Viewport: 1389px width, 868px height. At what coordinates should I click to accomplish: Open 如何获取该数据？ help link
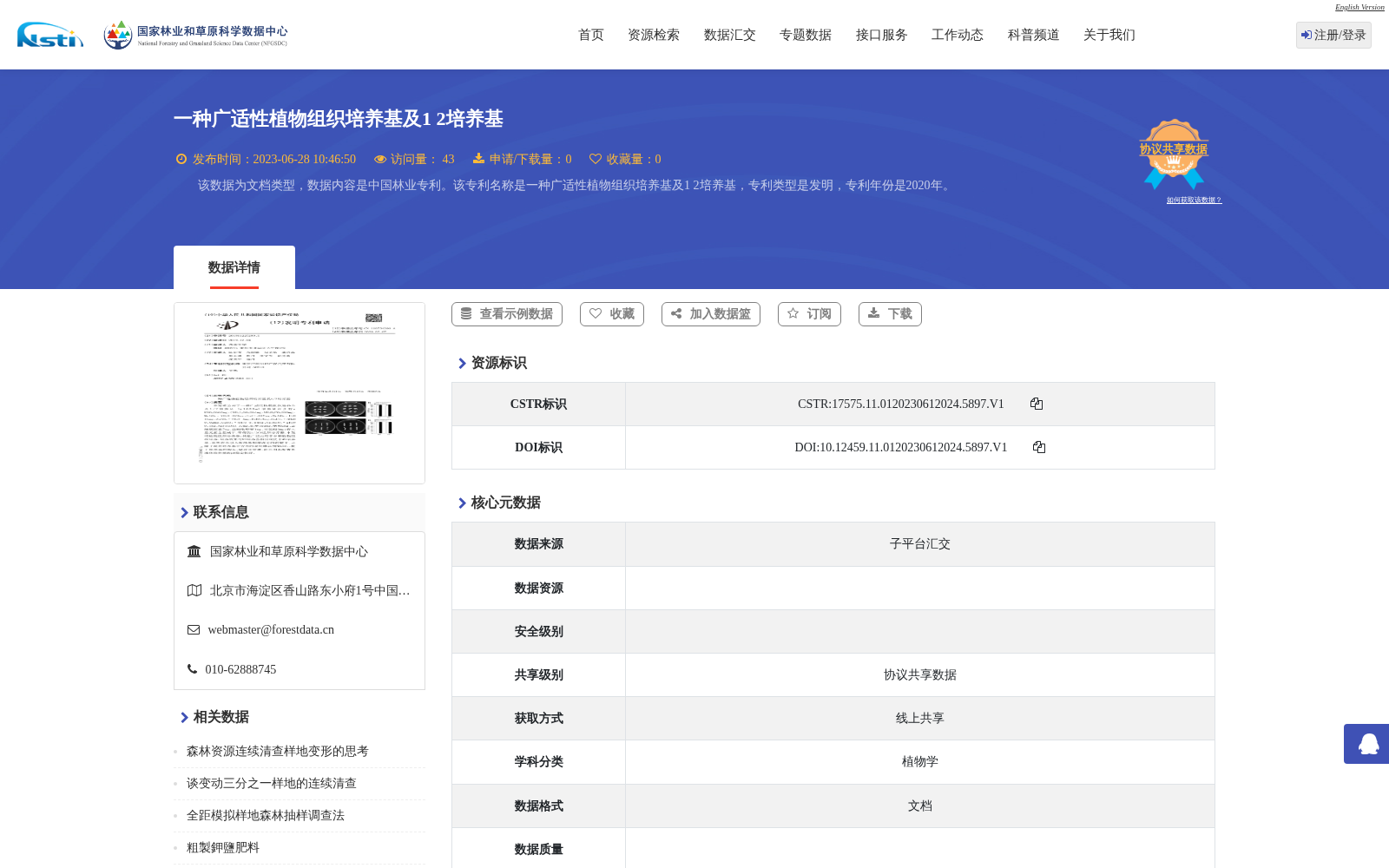click(x=1194, y=201)
